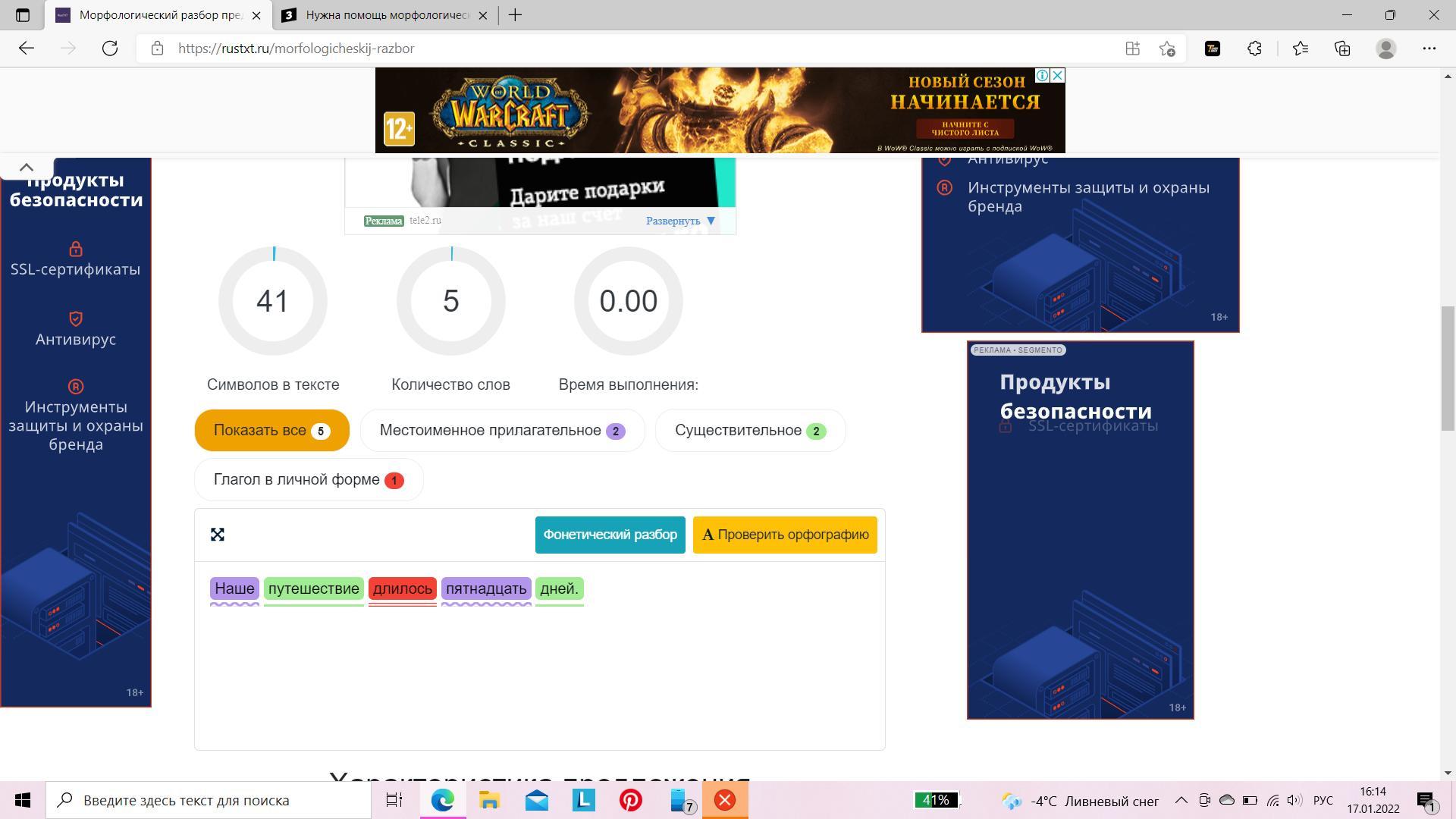Open the Tab actions menu icon
This screenshot has width=1456, height=819.
23,15
